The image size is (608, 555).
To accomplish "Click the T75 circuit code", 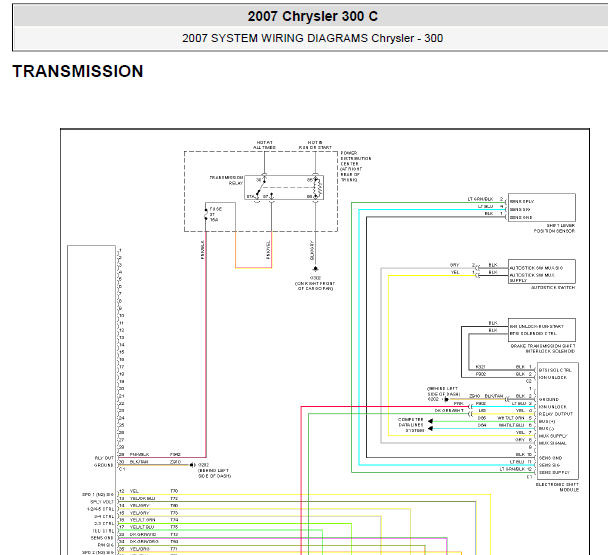I will click(174, 527).
